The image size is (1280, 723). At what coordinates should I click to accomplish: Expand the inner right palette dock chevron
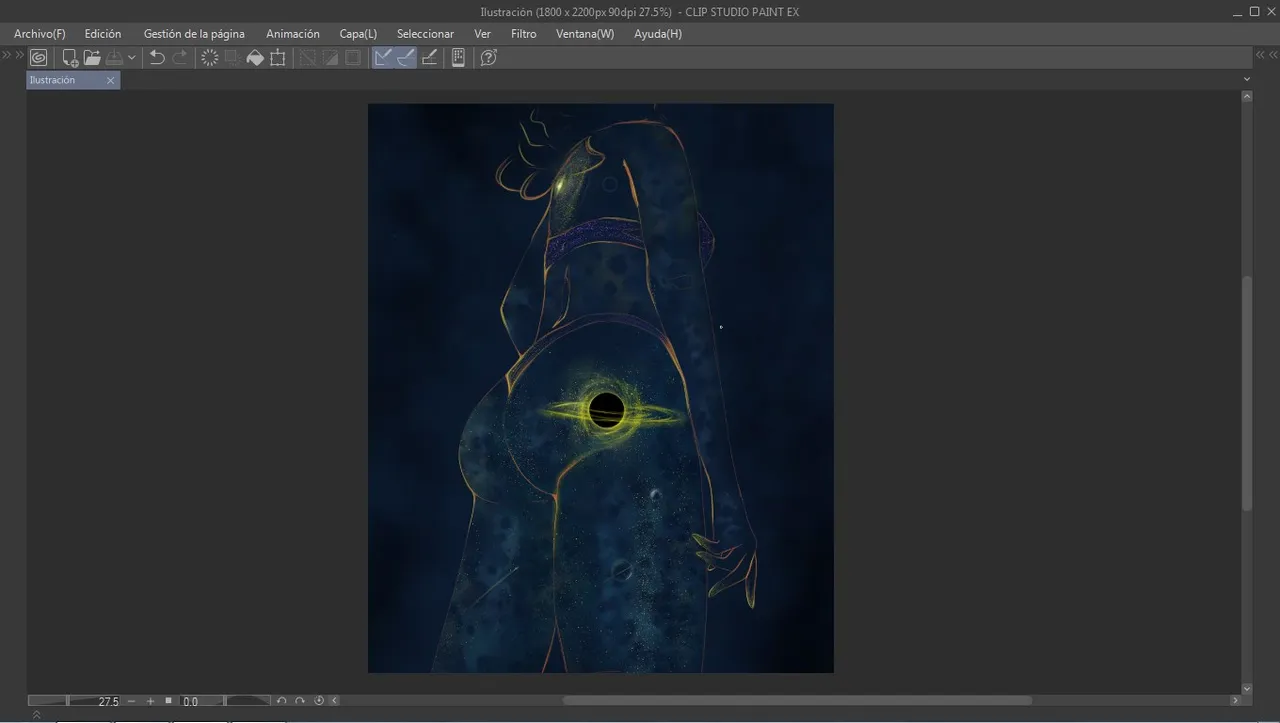pos(1260,55)
